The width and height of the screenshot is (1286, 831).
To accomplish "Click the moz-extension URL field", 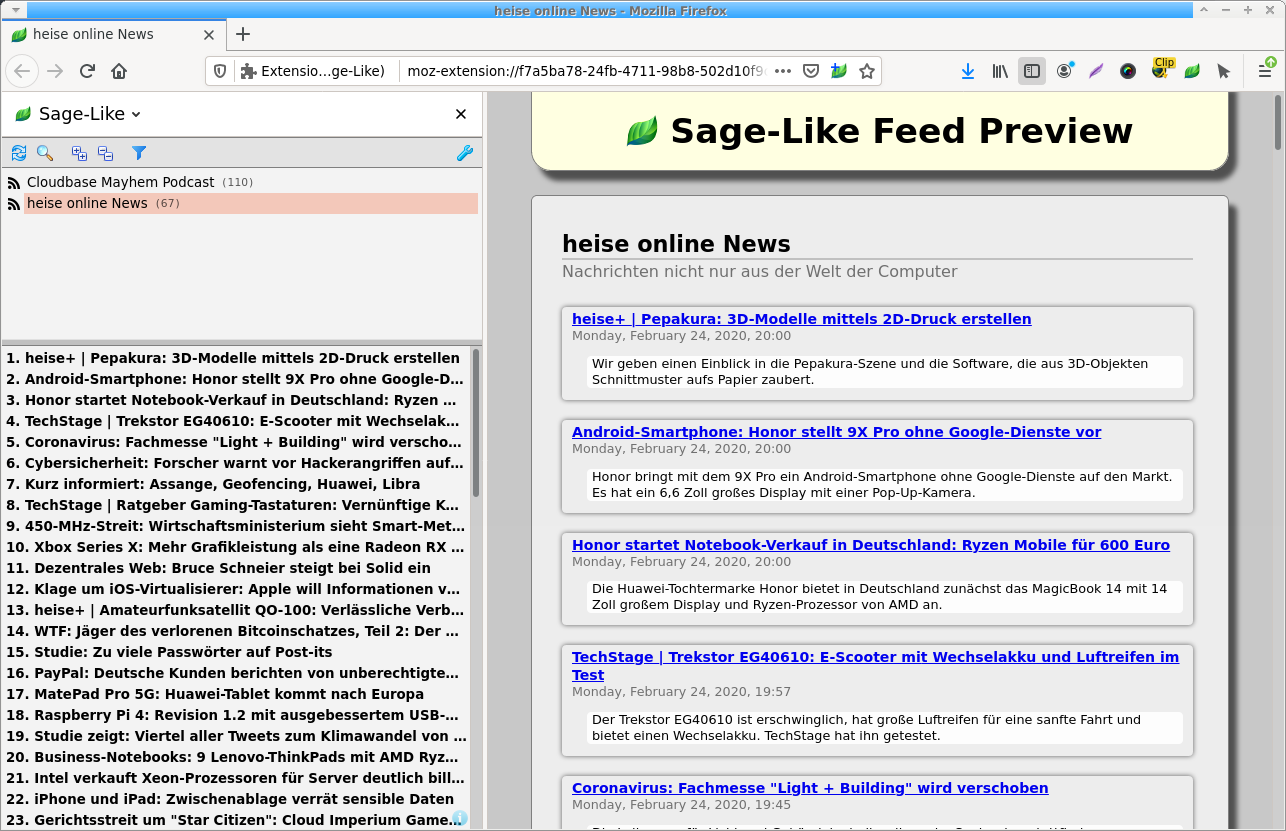I will click(x=586, y=71).
